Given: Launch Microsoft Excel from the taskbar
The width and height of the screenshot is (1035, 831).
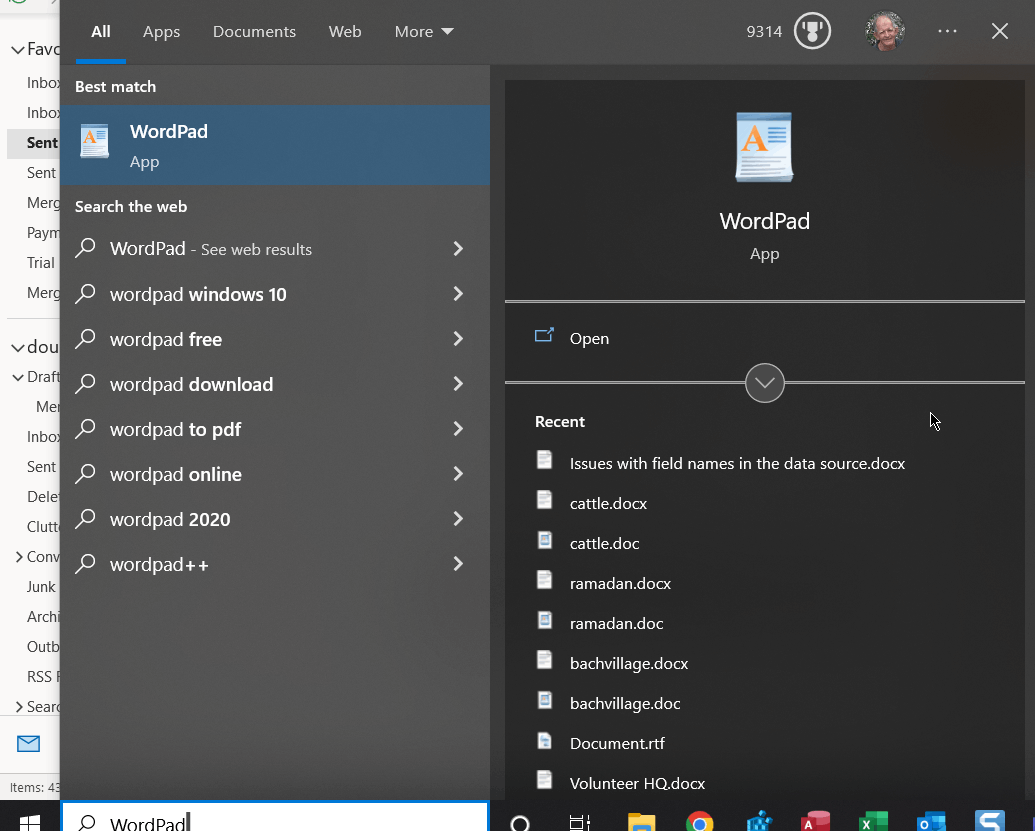Looking at the screenshot, I should (873, 822).
